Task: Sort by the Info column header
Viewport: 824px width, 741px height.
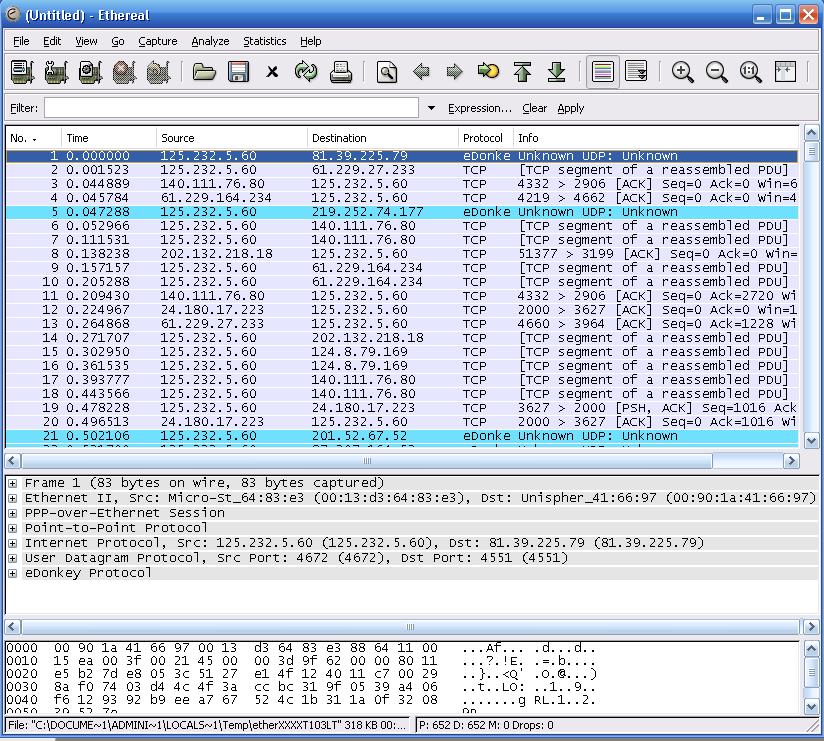Action: coord(656,138)
